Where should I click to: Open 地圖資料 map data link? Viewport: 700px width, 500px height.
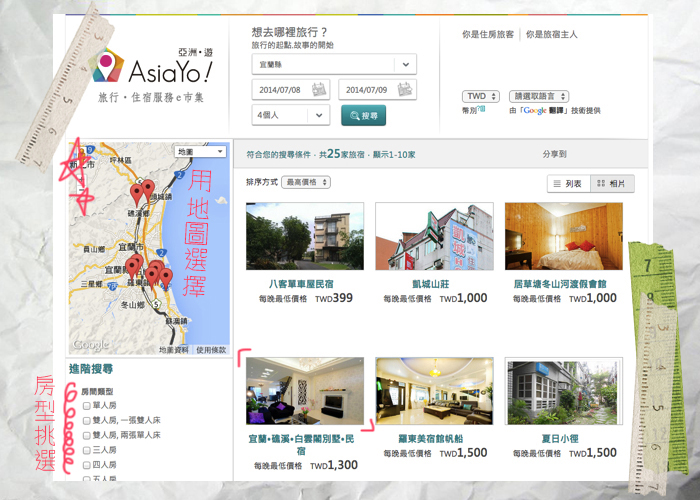coord(174,350)
